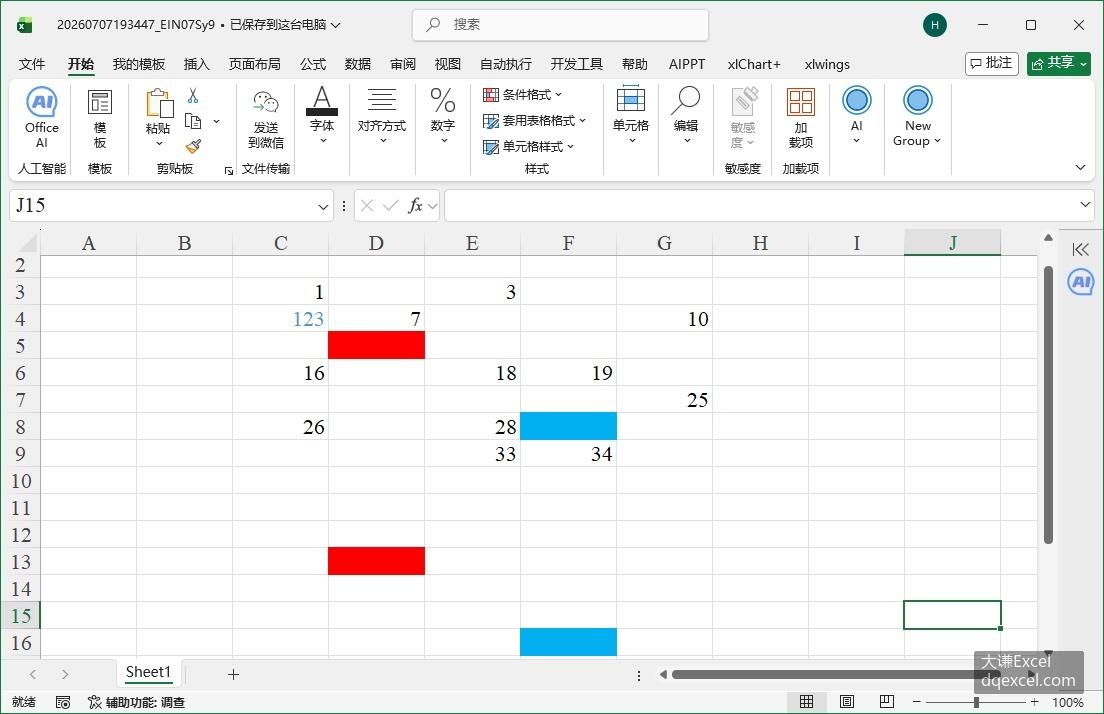Click the 搜索 search box
This screenshot has height=714, width=1104.
(560, 25)
